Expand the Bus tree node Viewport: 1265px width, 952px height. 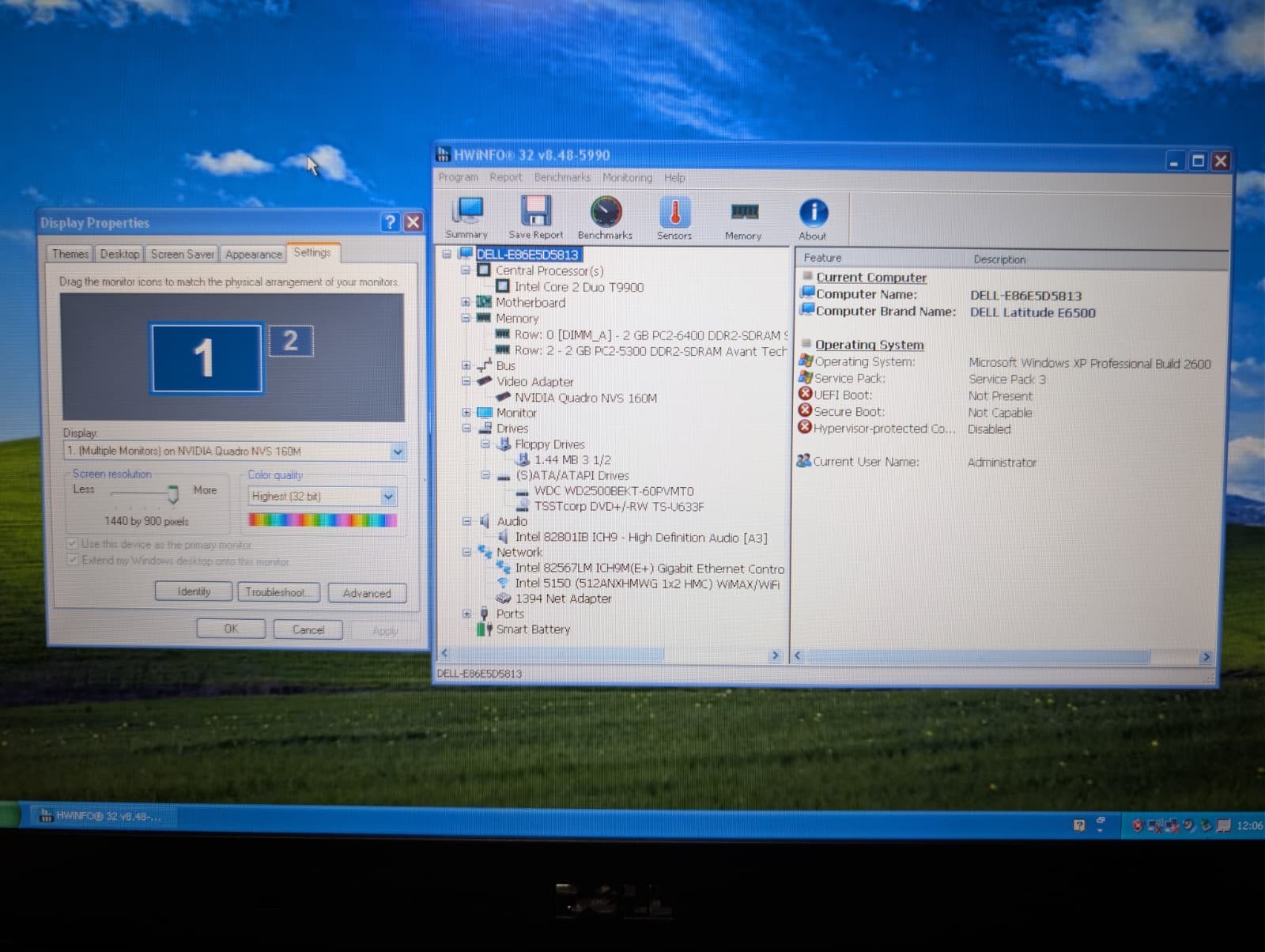point(466,365)
